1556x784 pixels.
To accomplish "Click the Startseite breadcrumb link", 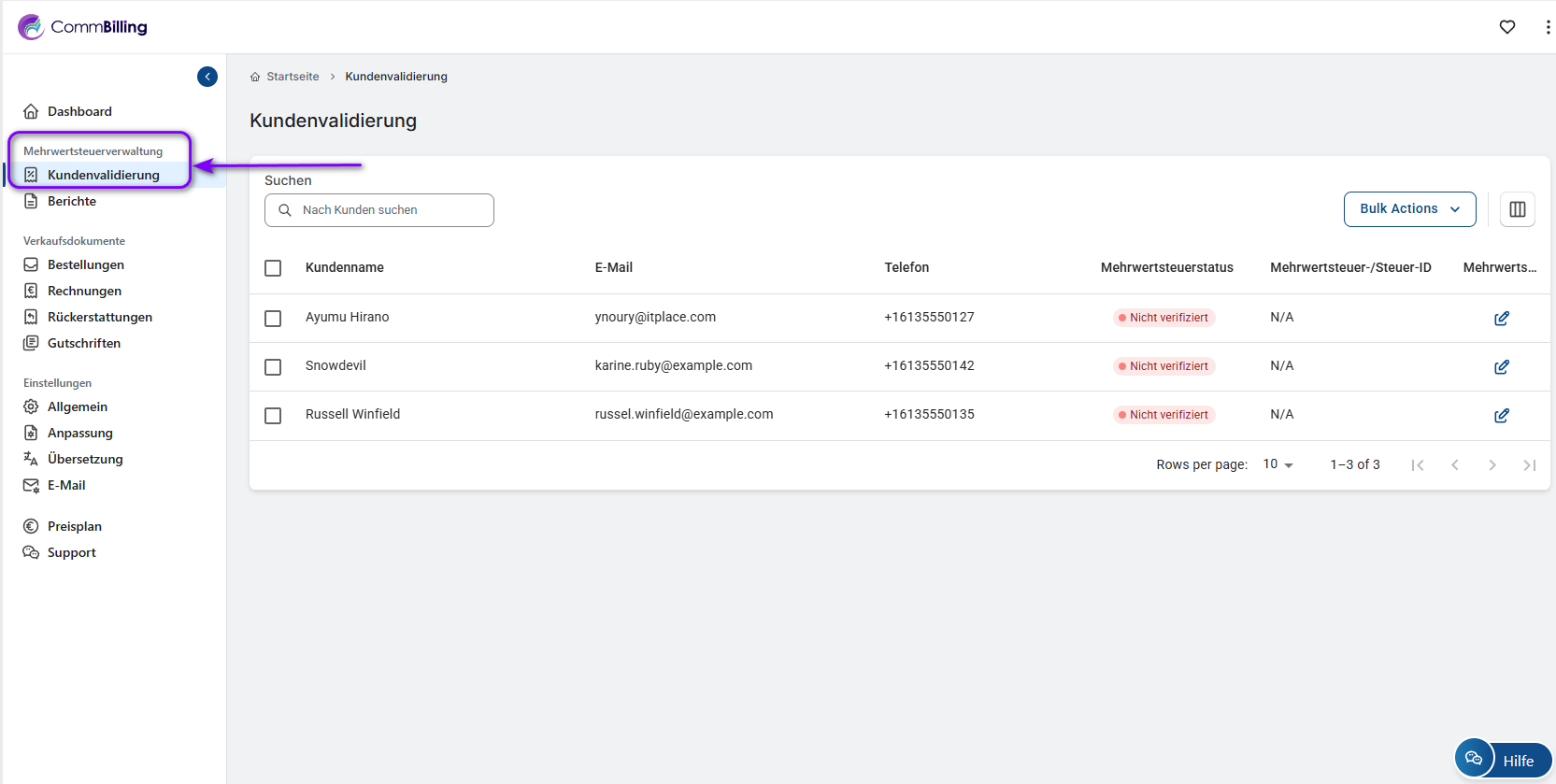I will [x=292, y=77].
